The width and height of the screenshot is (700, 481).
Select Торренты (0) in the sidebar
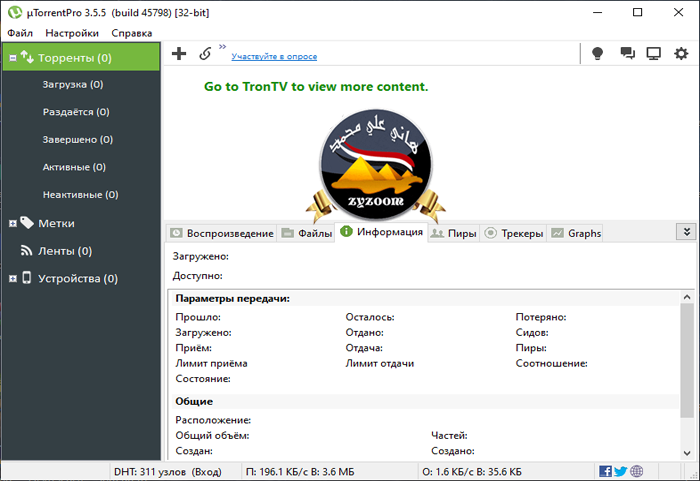click(81, 57)
